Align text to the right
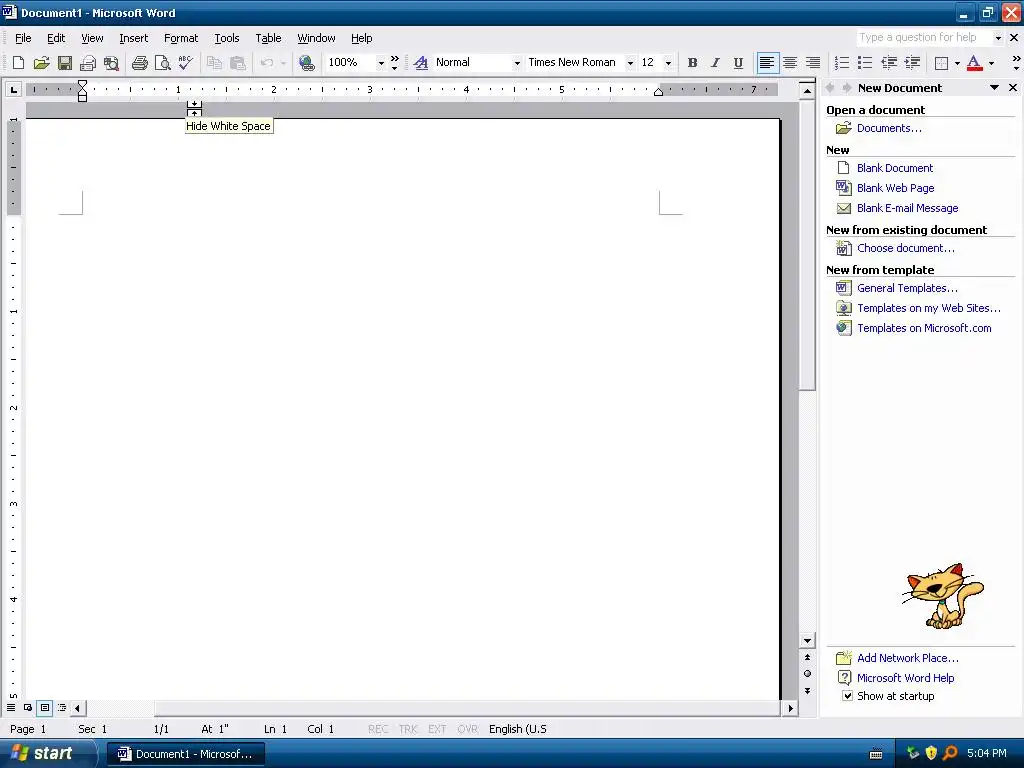Screen dimensions: 1024x768 (x=812, y=63)
